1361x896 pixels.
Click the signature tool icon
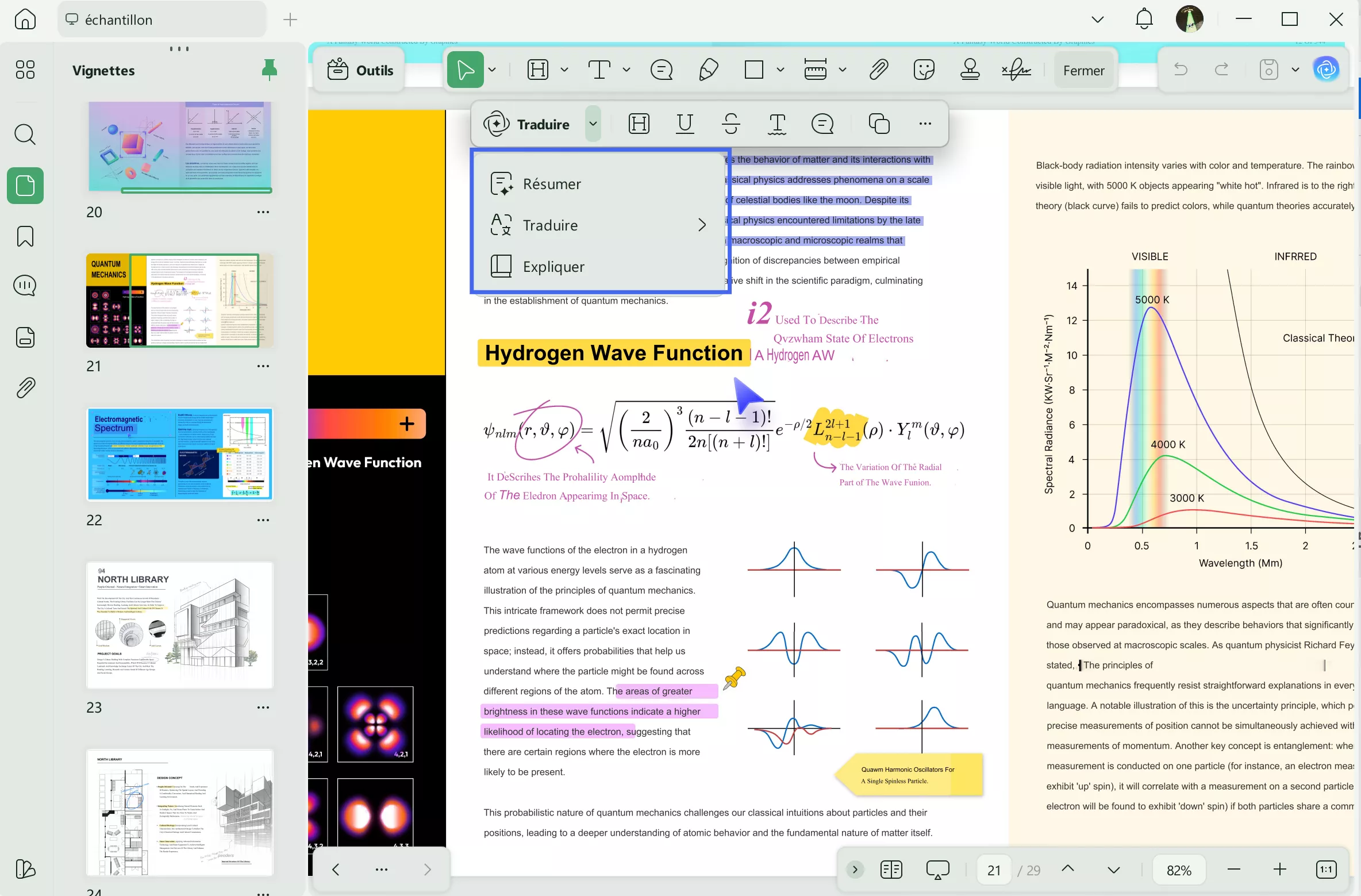[1016, 70]
